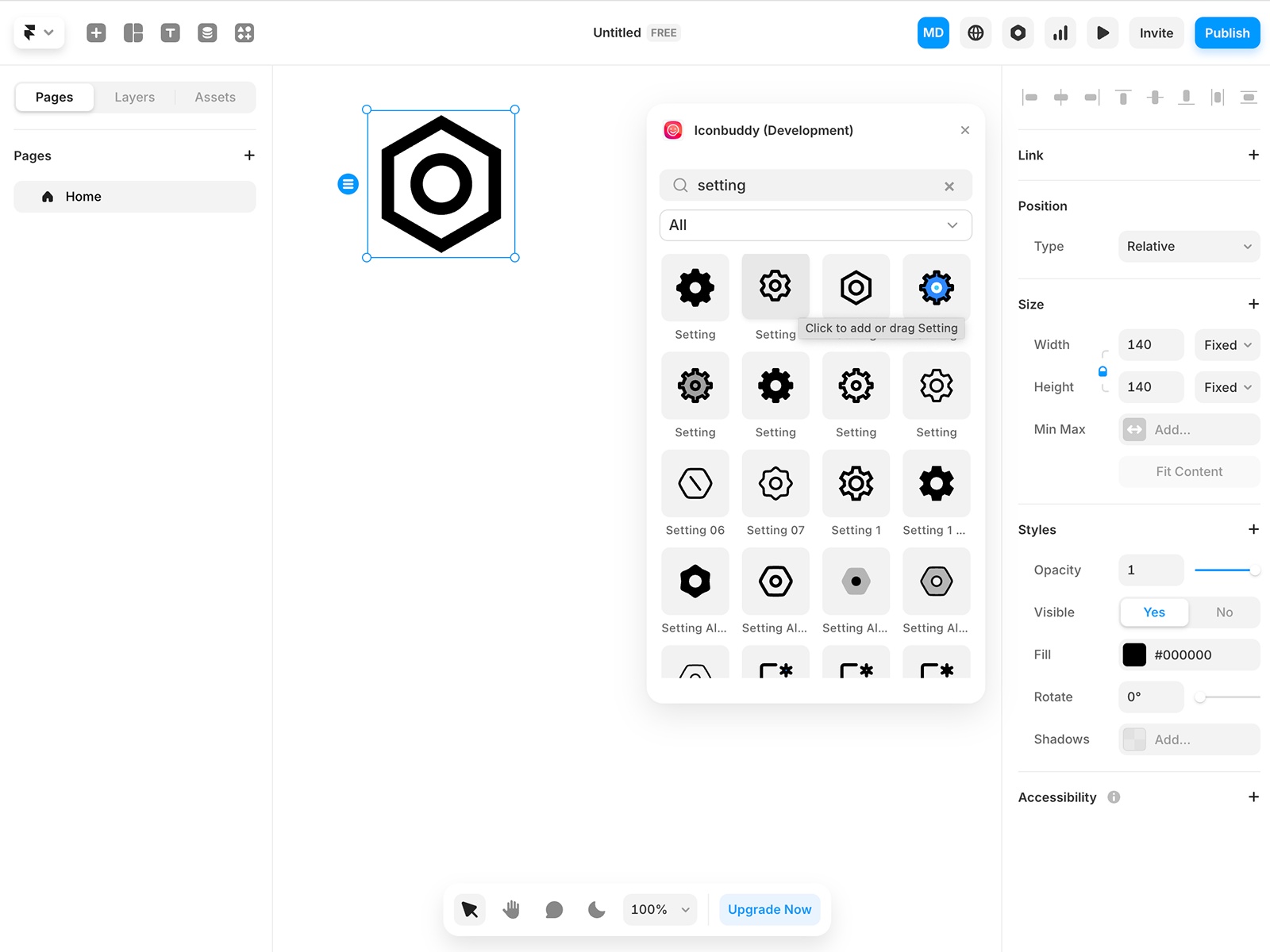The width and height of the screenshot is (1270, 952).
Task: Select the hand pan tool
Action: tap(511, 909)
